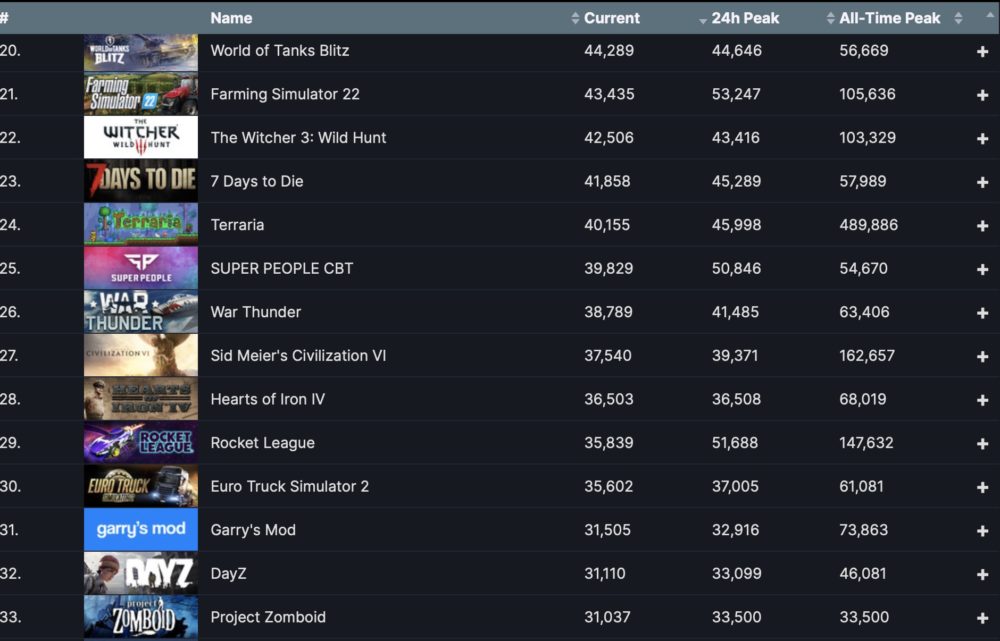This screenshot has width=1000, height=641.
Task: Open the Farming Simulator 22 link
Action: coord(285,94)
